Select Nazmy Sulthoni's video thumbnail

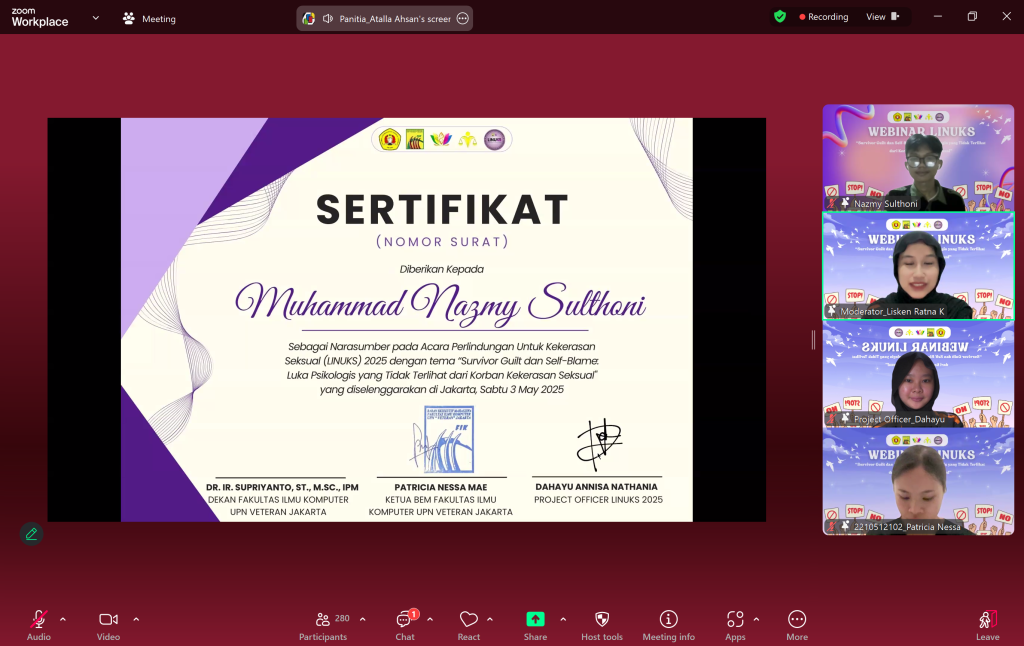(x=918, y=157)
